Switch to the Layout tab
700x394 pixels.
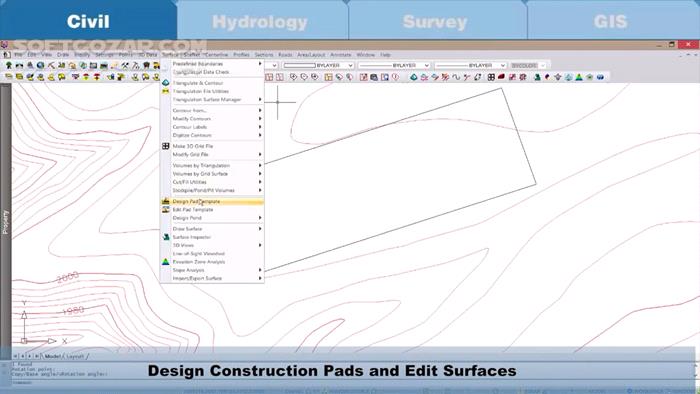click(x=75, y=356)
